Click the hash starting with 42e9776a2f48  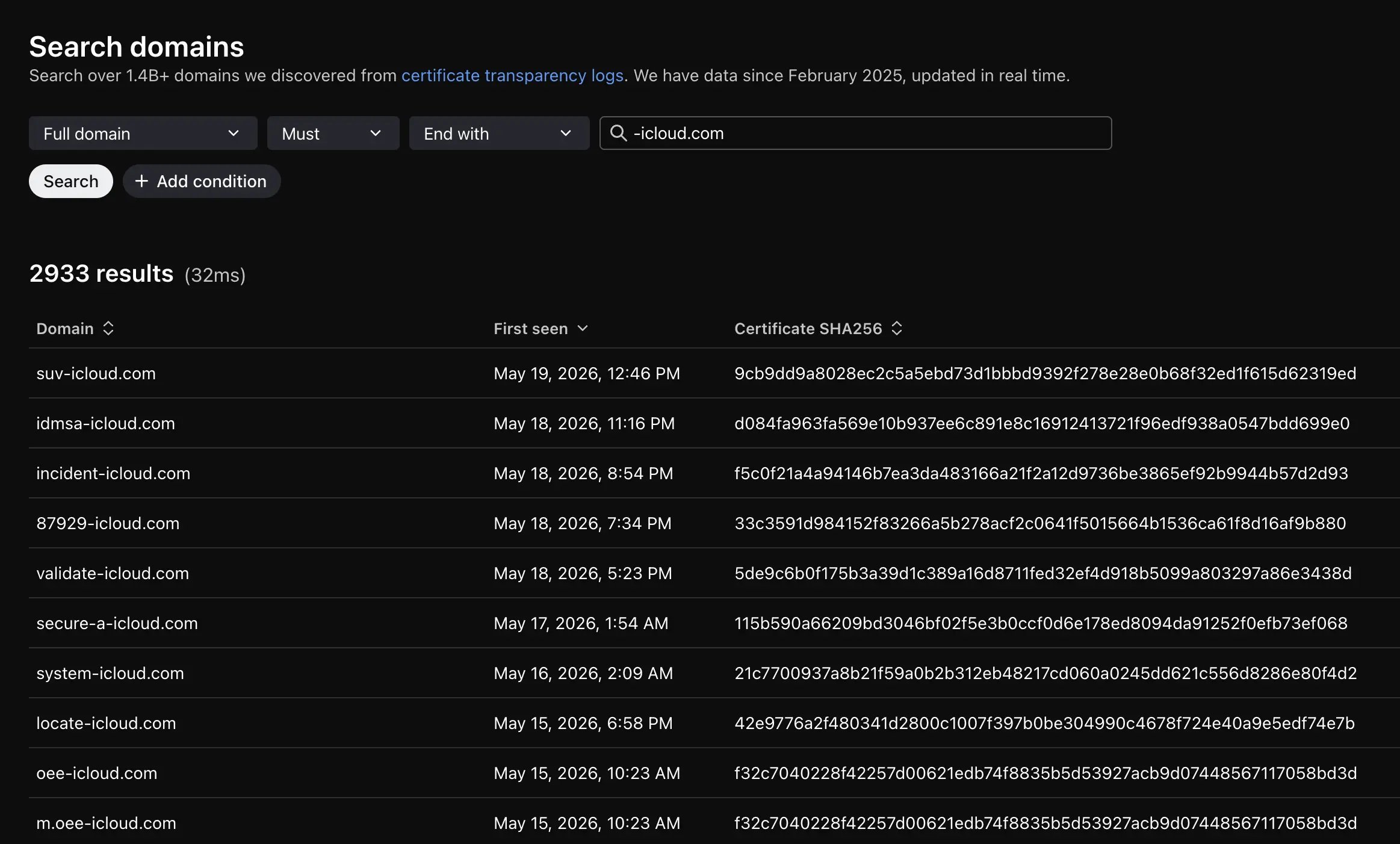tap(1045, 723)
